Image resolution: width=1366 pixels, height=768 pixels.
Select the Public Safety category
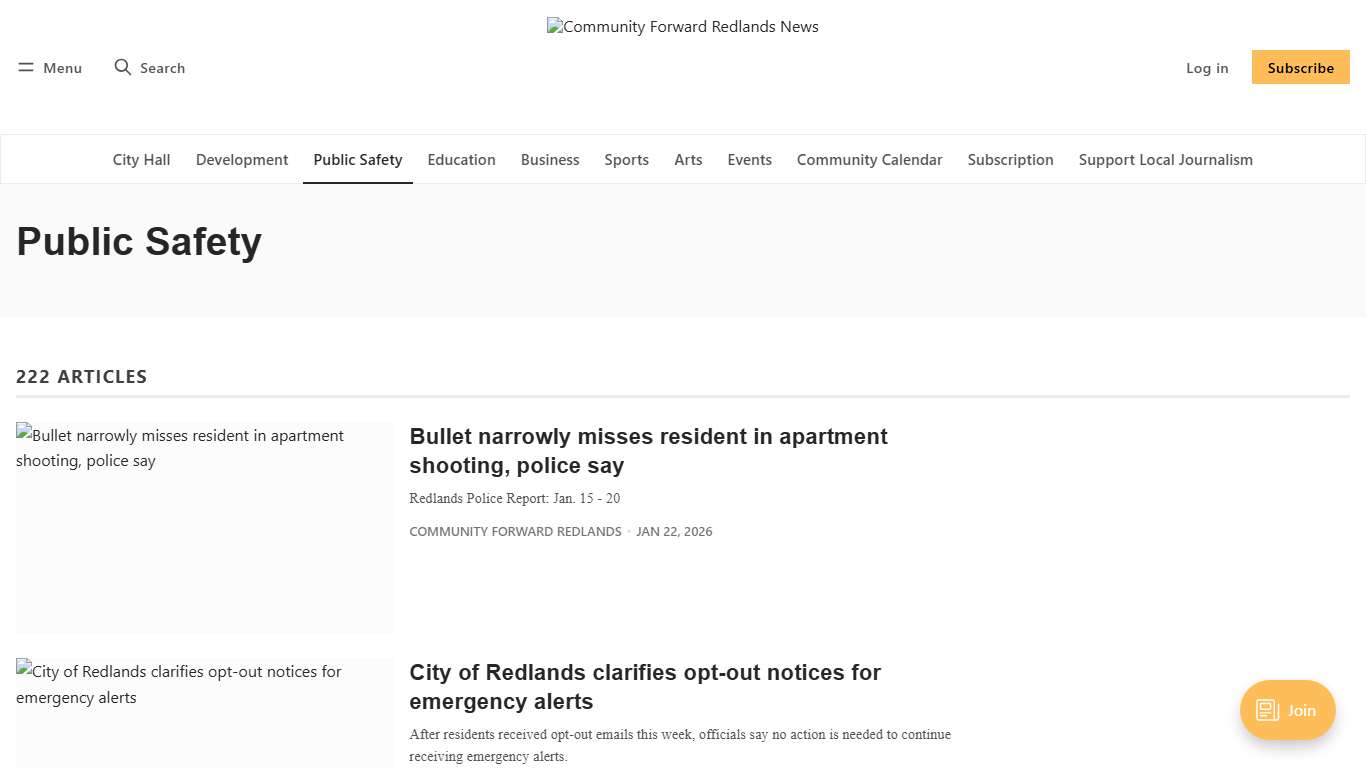point(357,159)
